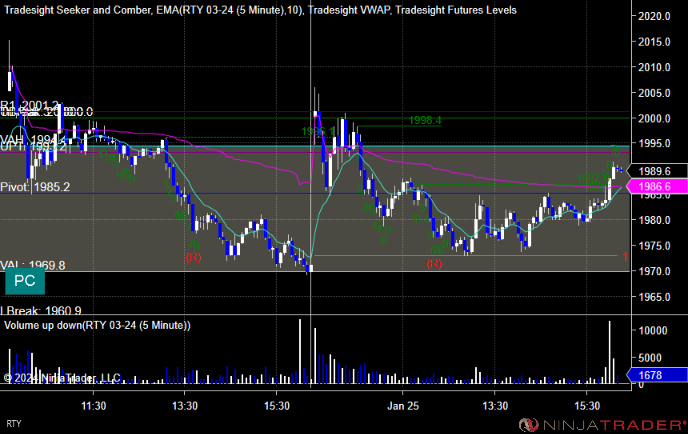
Task: Click the 1995.0 price axis label
Action: click(x=654, y=143)
